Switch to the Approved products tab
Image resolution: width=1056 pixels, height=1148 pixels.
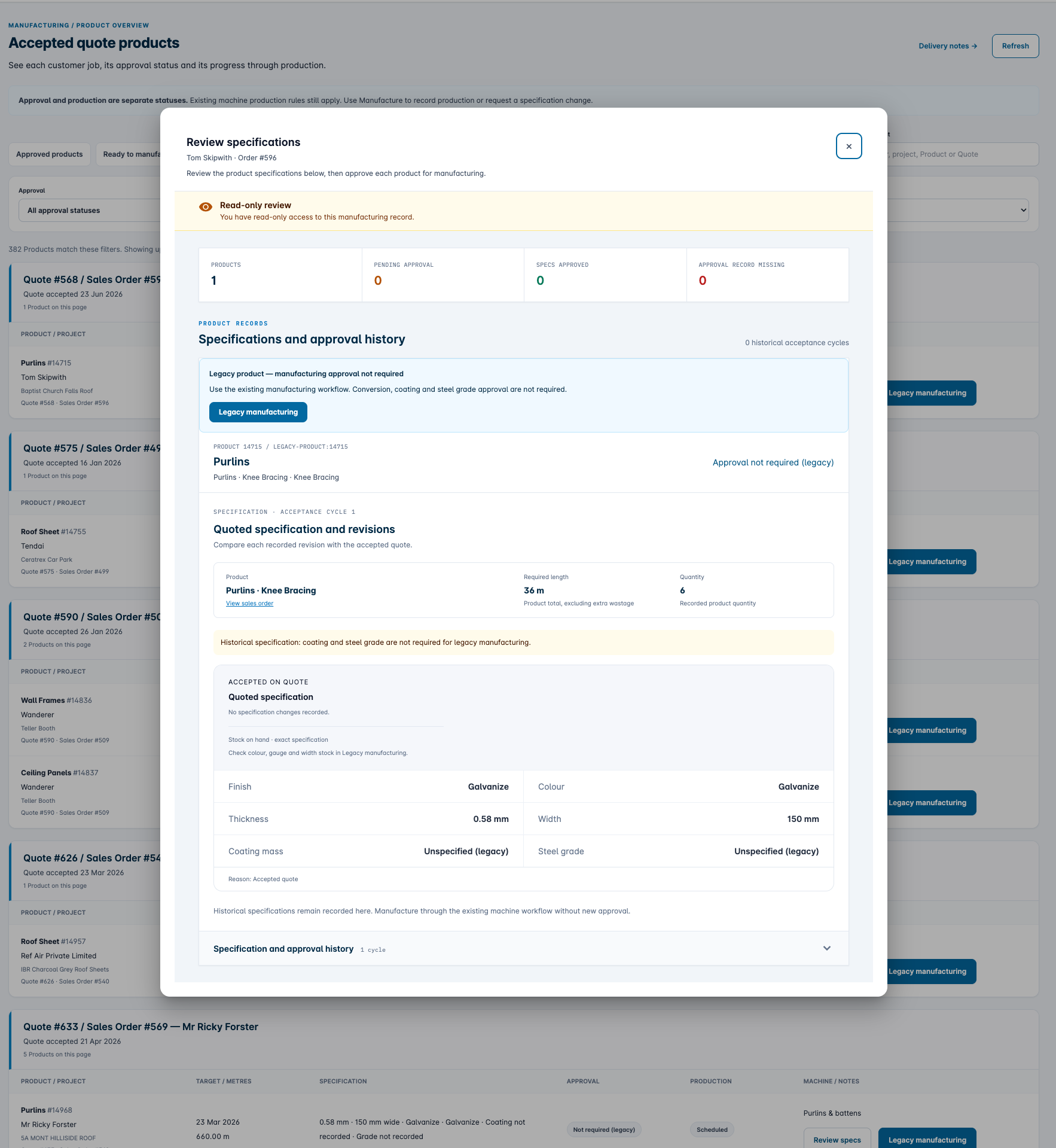(50, 154)
